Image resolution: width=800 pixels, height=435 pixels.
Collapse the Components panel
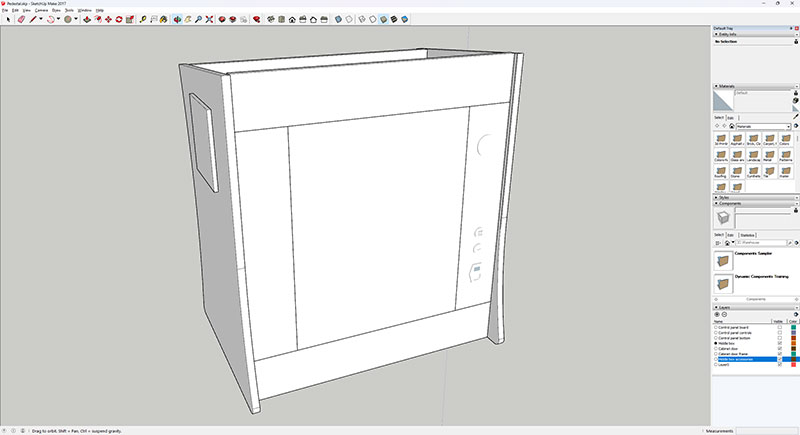click(x=716, y=203)
